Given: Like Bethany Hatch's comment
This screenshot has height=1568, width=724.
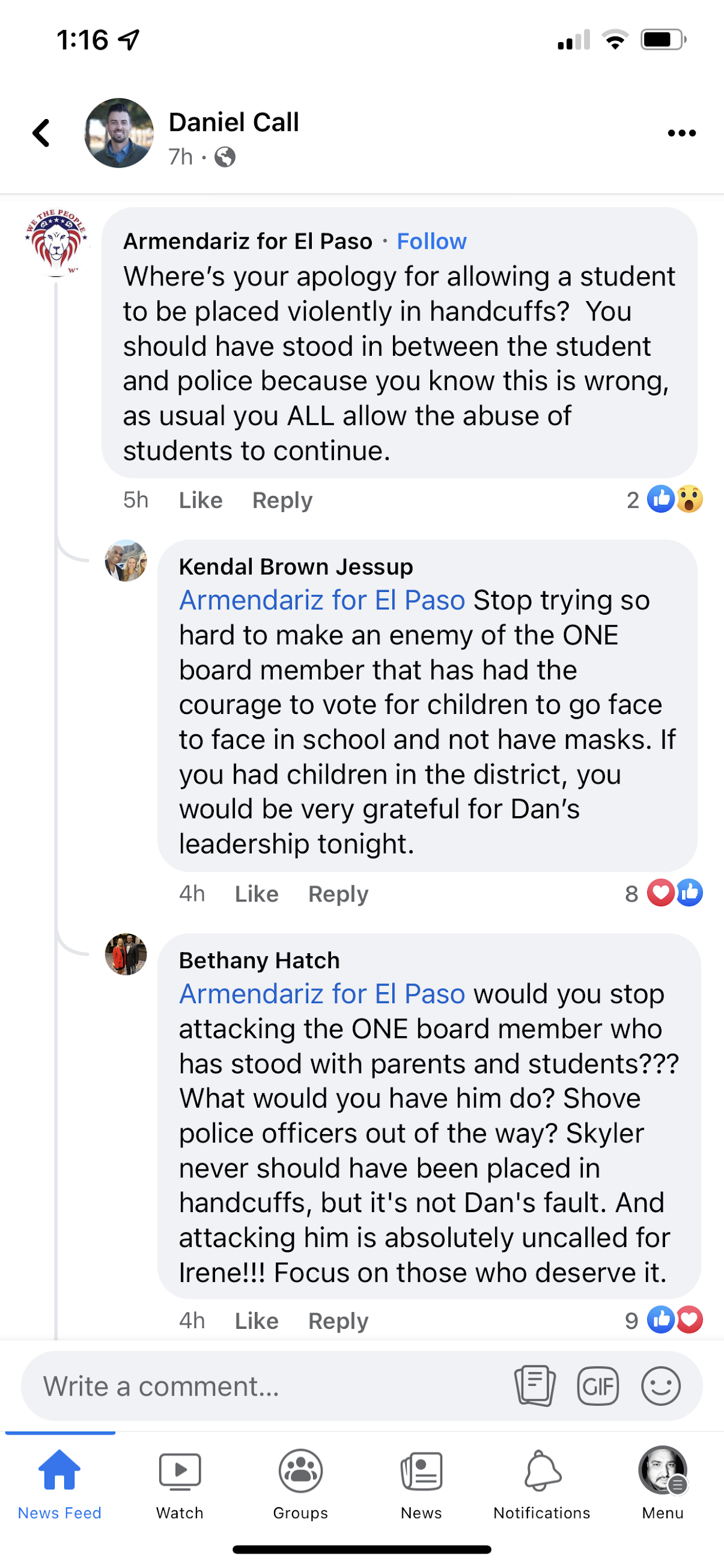Looking at the screenshot, I should click(256, 1321).
